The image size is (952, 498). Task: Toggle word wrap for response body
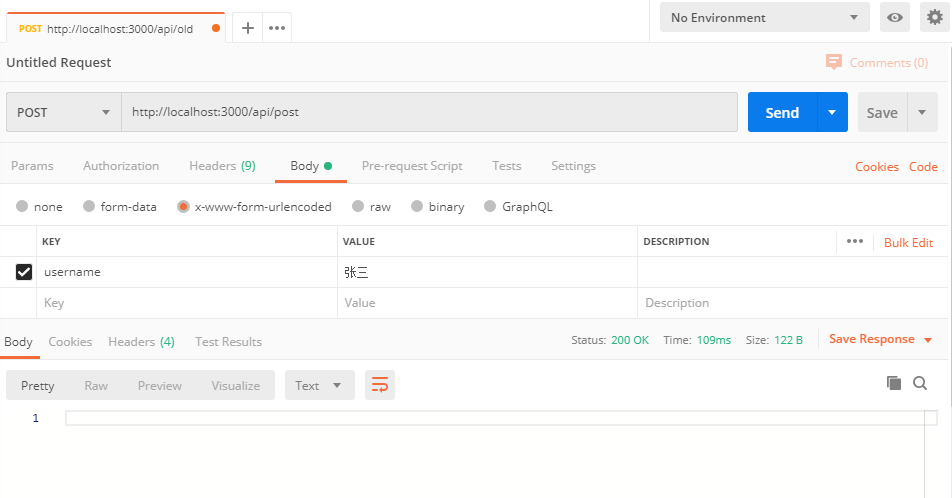coord(380,385)
